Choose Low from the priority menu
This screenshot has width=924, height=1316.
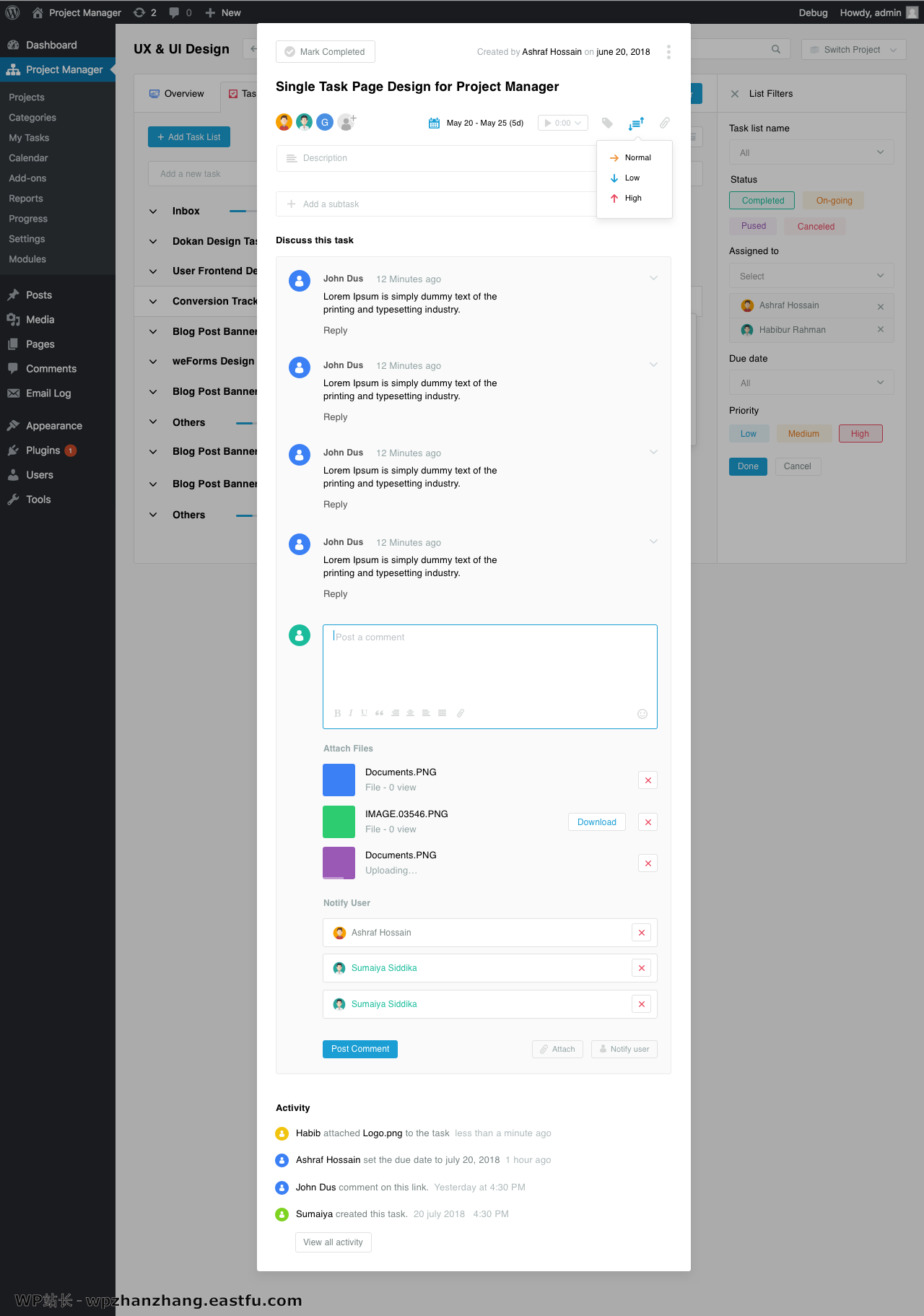632,178
